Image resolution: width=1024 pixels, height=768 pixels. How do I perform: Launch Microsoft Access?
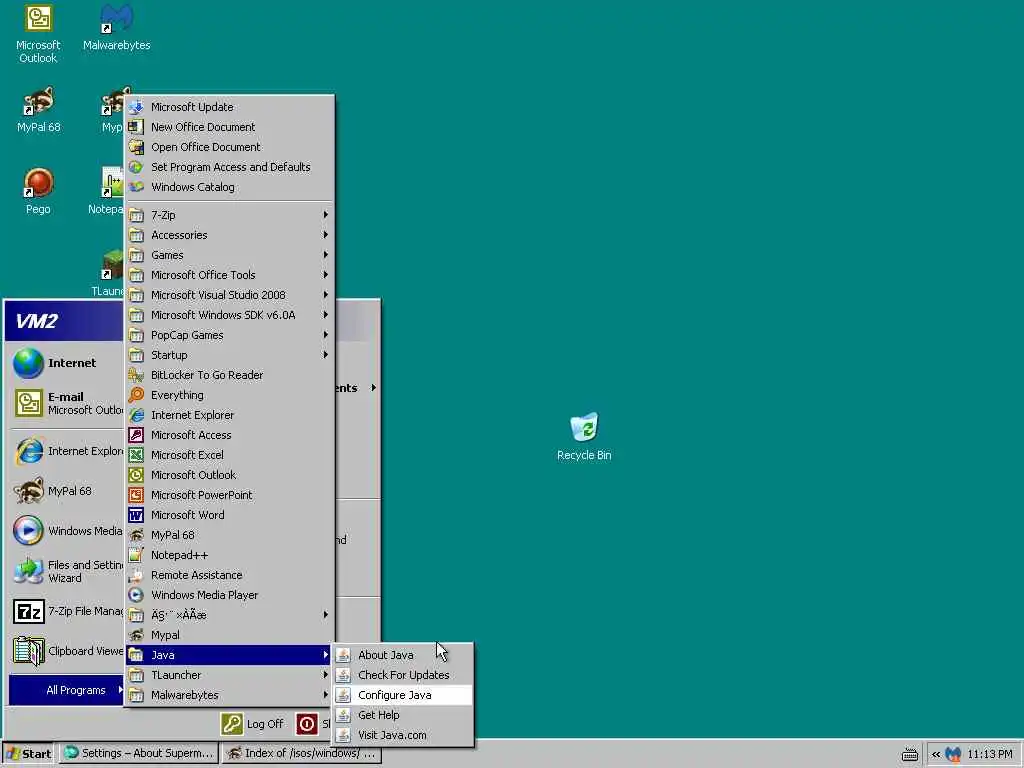pyautogui.click(x=229, y=435)
